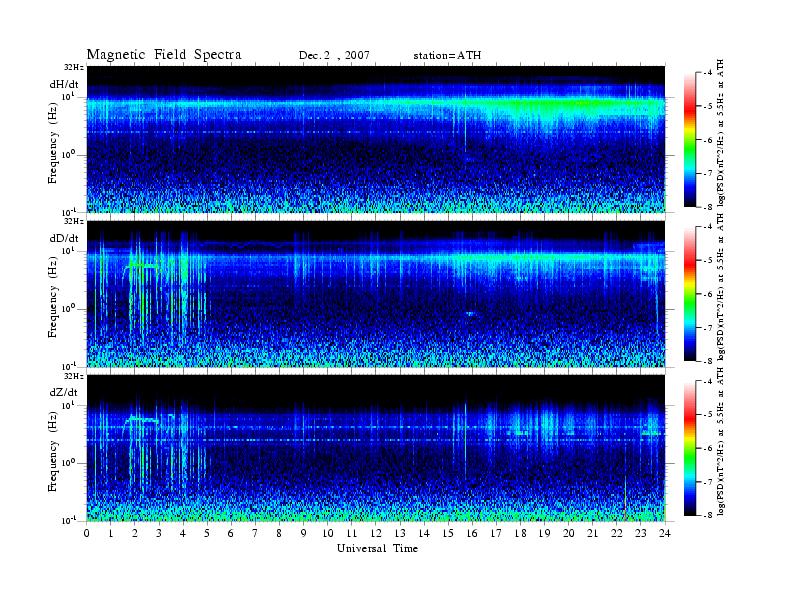Click the dZ/dt panel label
792x612 pixels.
tap(63, 392)
